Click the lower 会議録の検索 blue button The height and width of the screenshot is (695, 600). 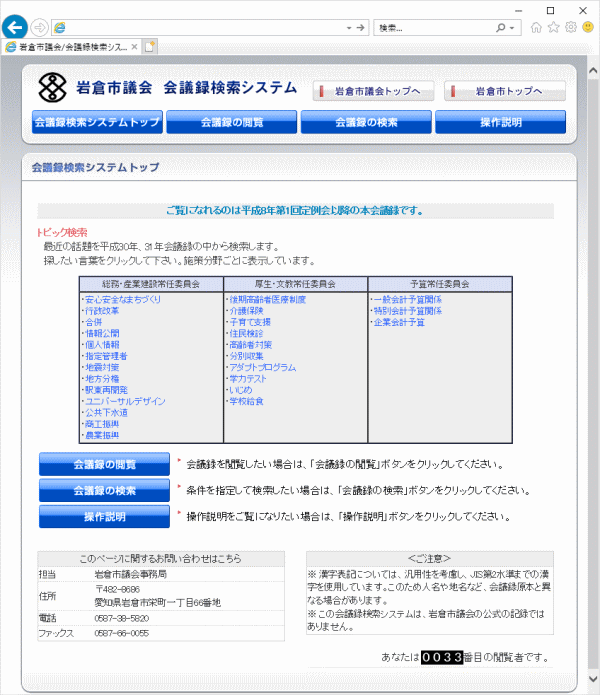[104, 490]
